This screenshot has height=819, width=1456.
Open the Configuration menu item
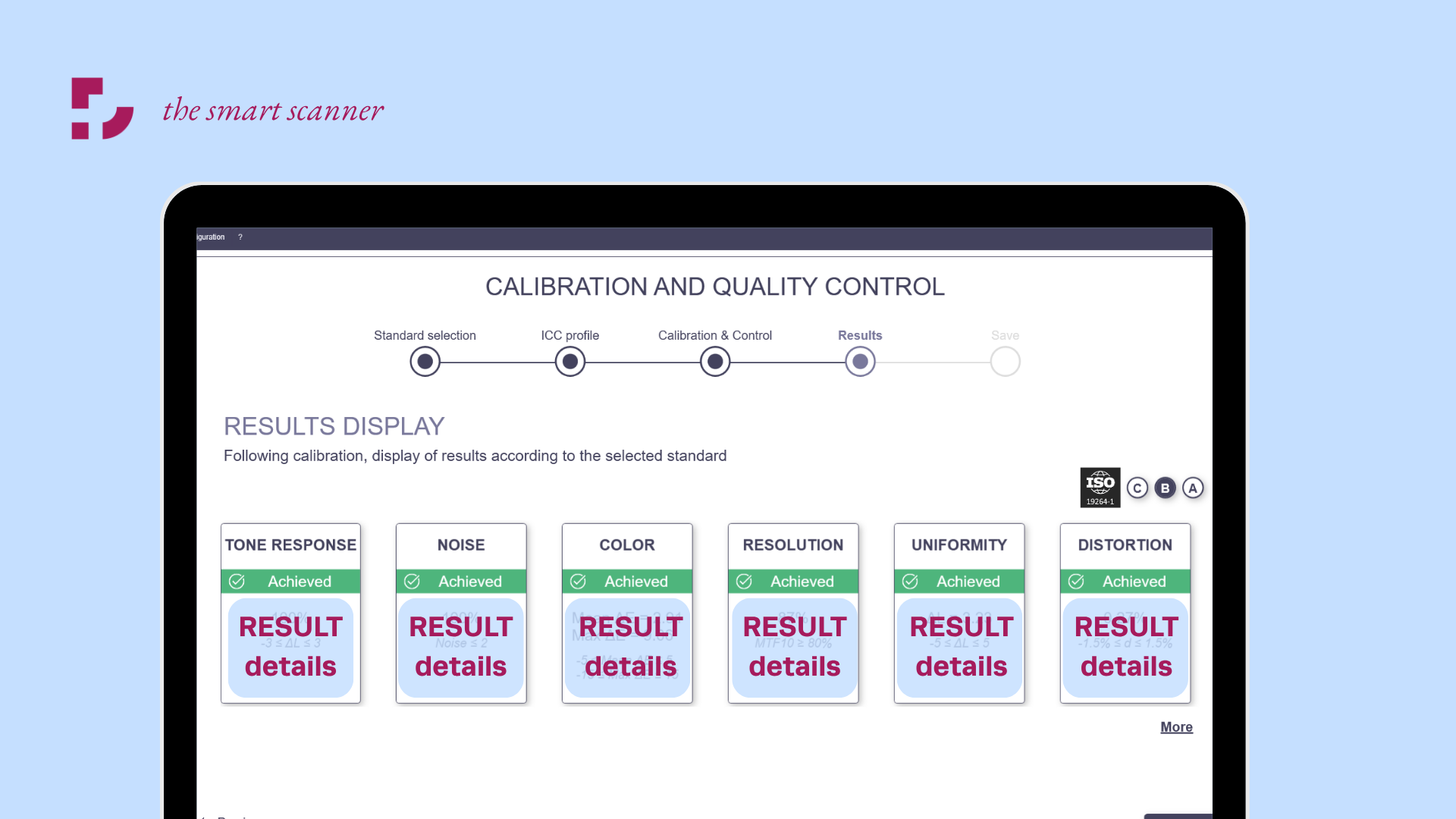[210, 237]
